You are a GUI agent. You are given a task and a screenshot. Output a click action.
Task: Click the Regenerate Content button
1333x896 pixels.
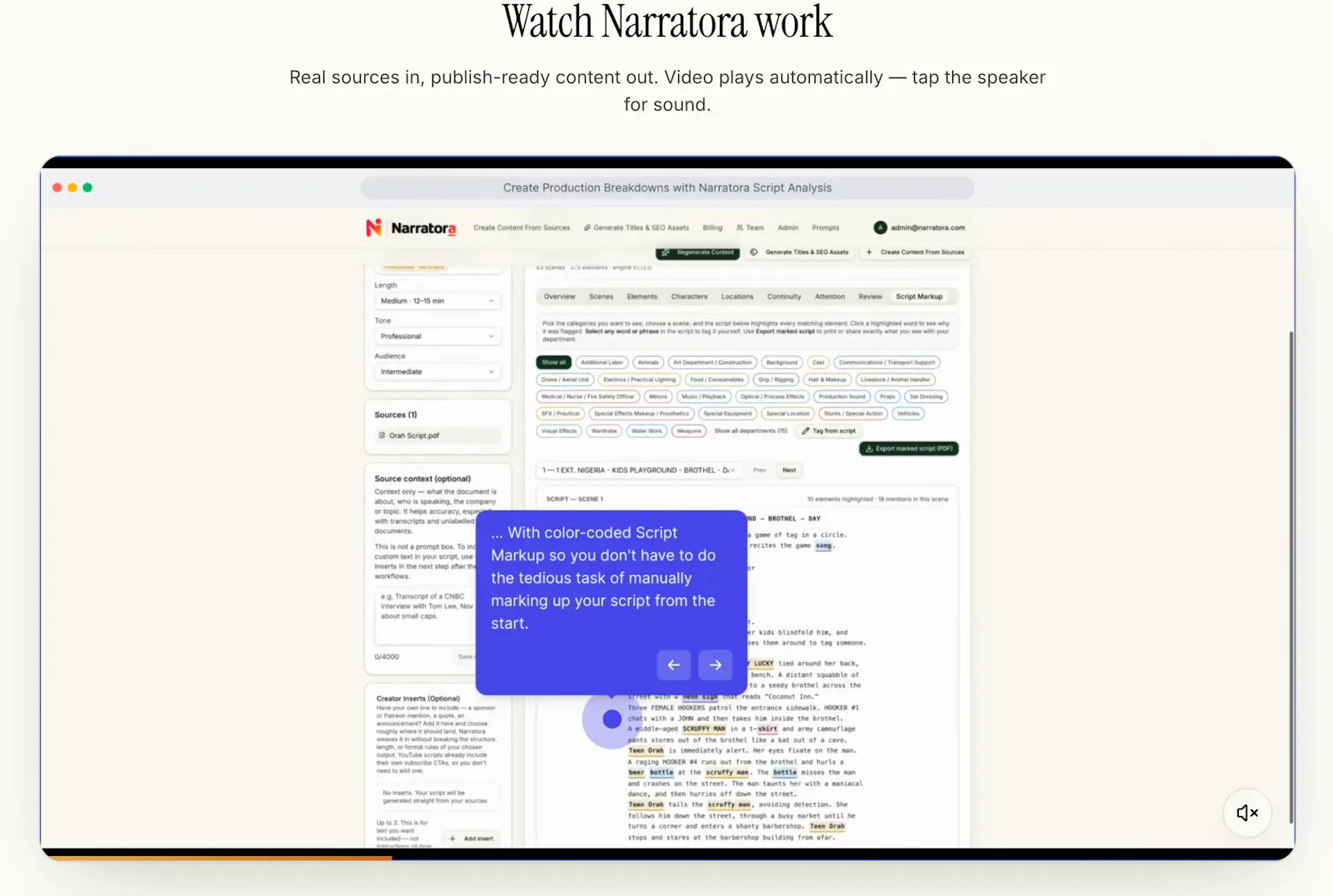tap(698, 252)
